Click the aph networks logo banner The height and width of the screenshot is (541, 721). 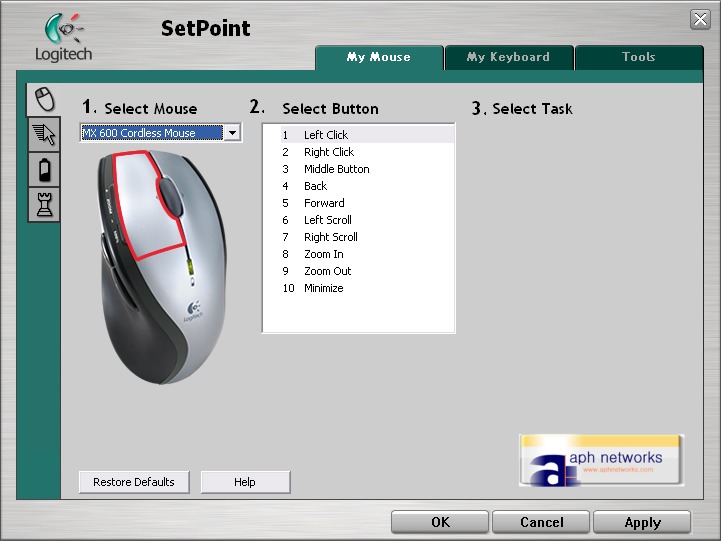[x=601, y=460]
